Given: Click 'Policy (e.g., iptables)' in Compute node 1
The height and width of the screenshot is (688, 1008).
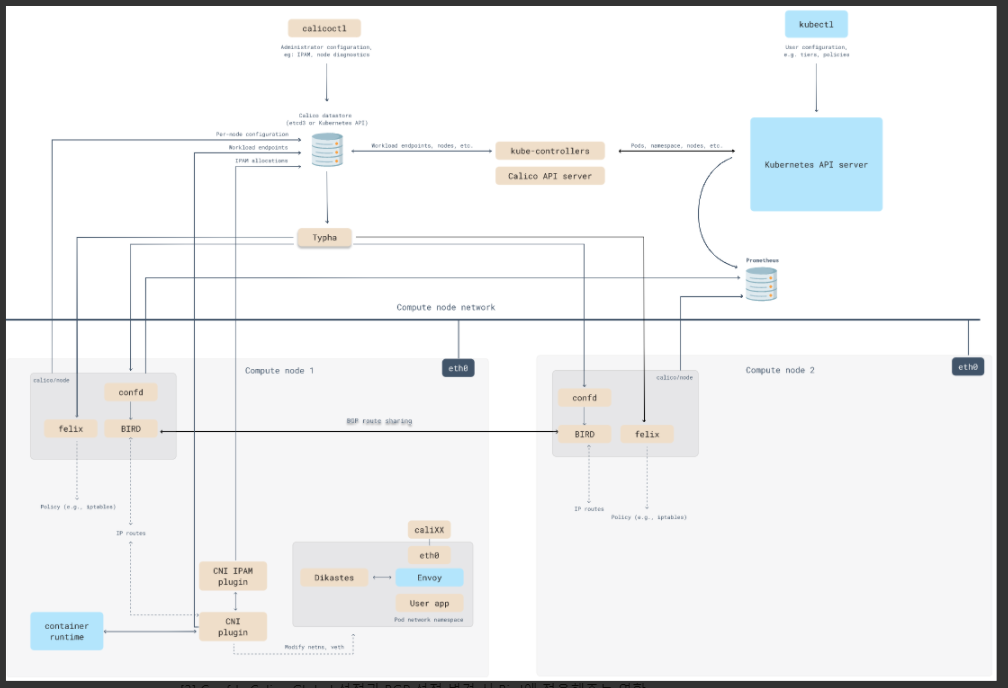Looking at the screenshot, I should point(78,507).
